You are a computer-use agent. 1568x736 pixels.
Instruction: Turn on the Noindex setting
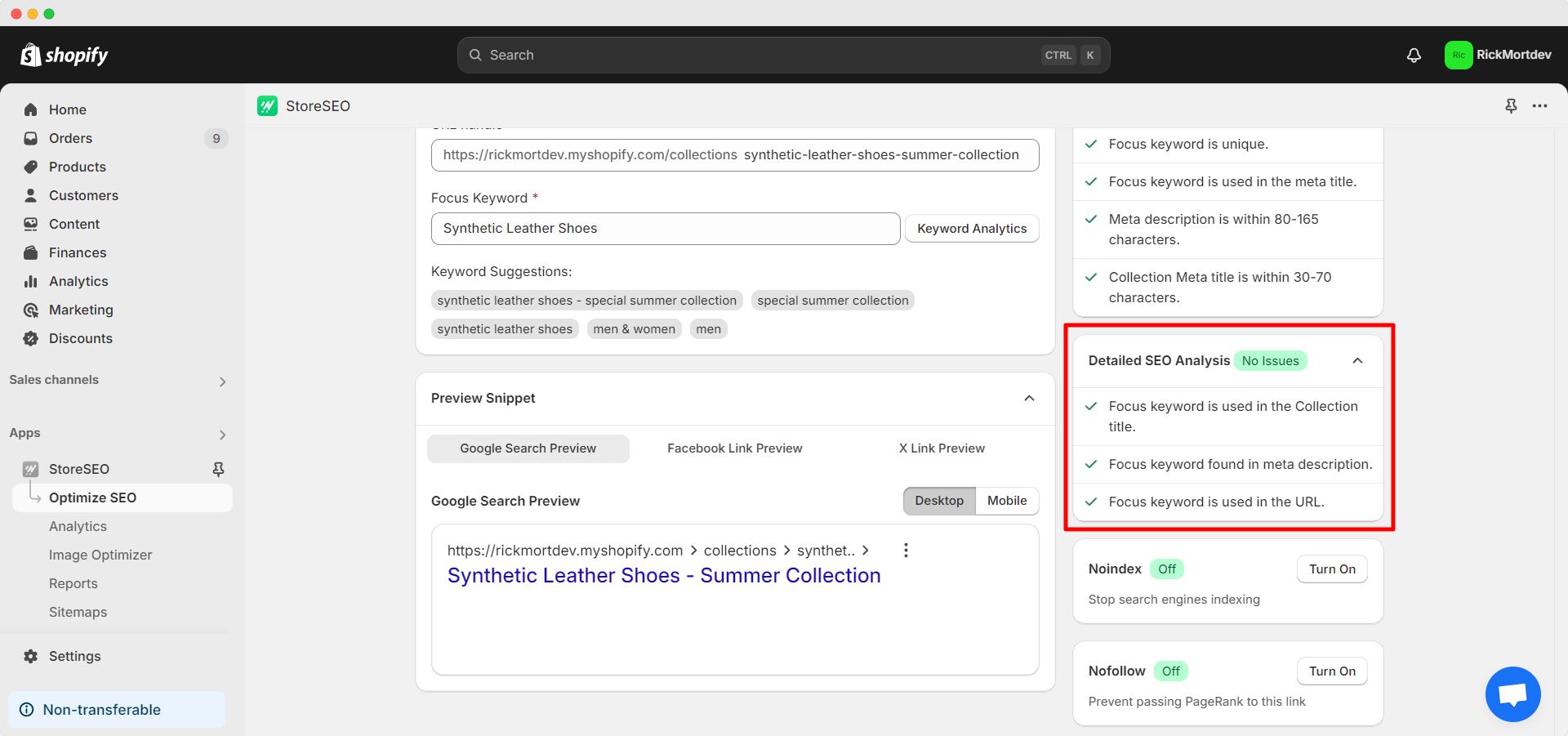pos(1332,569)
